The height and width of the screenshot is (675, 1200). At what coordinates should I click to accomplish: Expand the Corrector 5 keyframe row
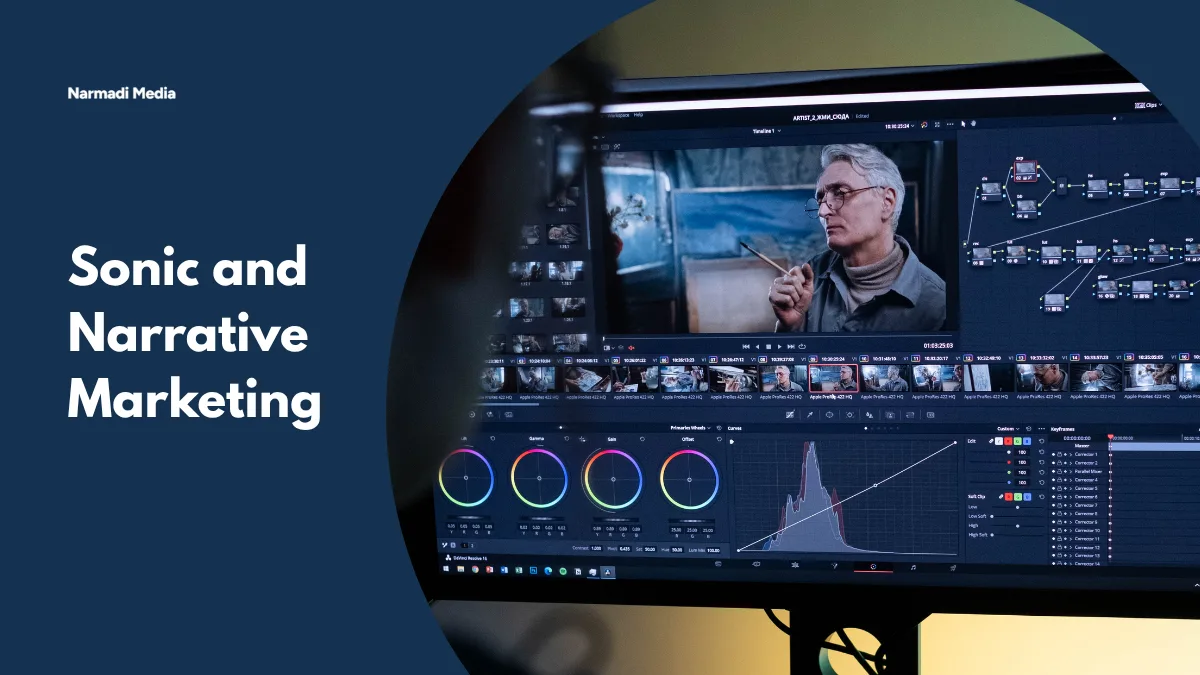tap(1070, 488)
